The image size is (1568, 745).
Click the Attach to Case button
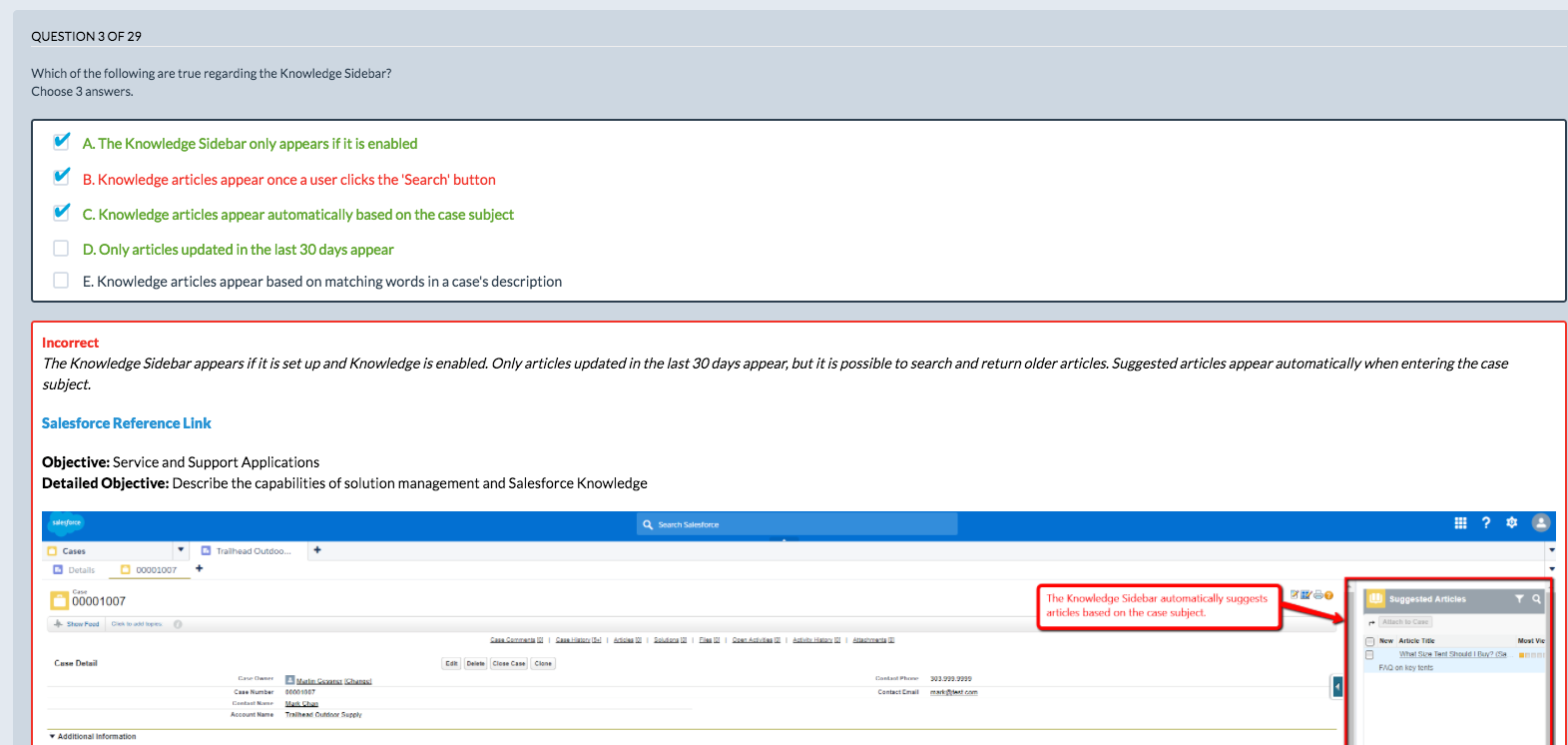(x=1405, y=622)
